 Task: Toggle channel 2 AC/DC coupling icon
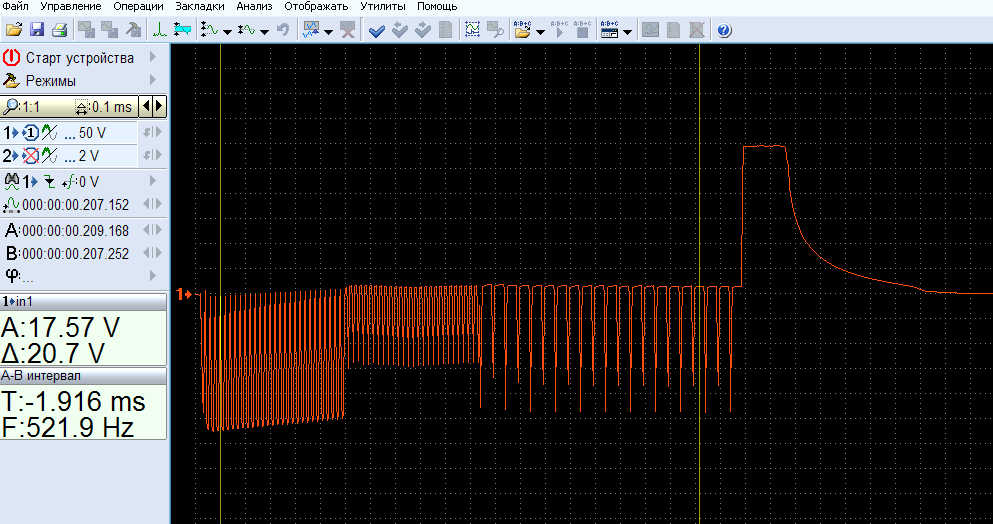pos(49,156)
